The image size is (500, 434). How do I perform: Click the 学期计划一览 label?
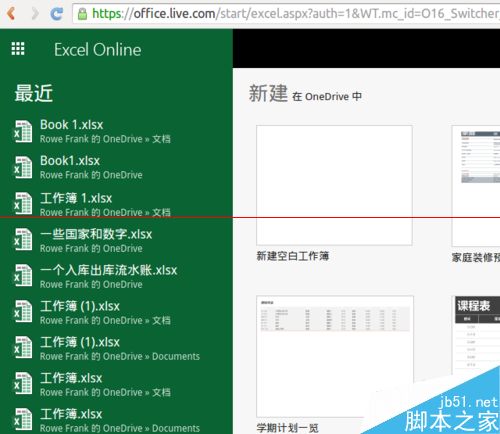tap(287, 428)
